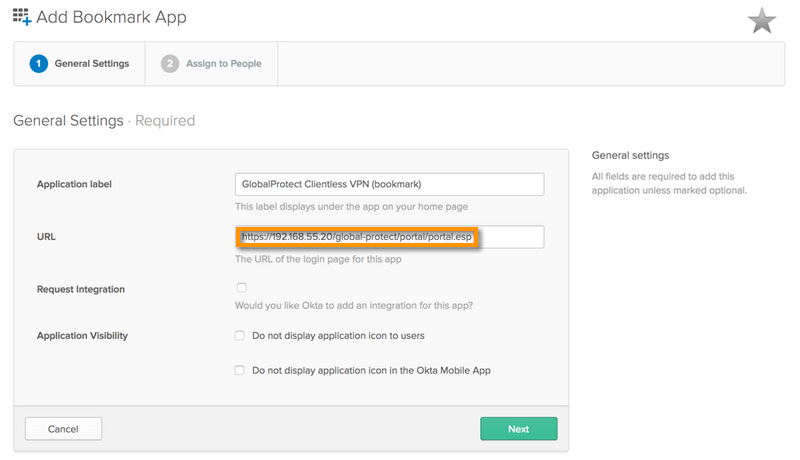Click the General Settings Required heading
Screen dimensions: 800x460
(104, 121)
